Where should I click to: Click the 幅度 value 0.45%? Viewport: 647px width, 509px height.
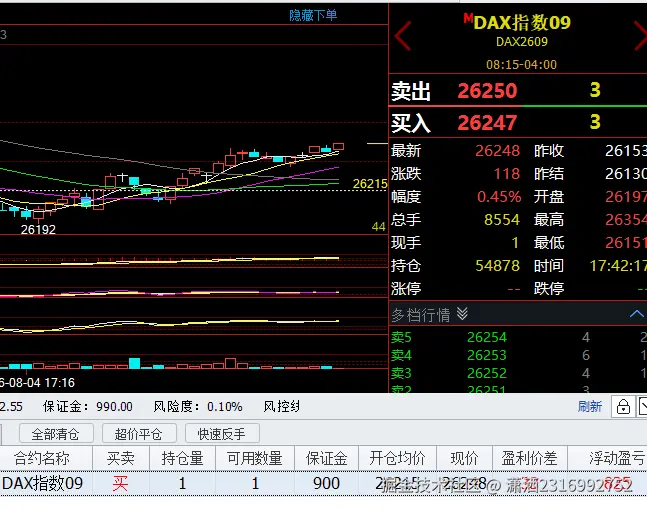coord(499,197)
